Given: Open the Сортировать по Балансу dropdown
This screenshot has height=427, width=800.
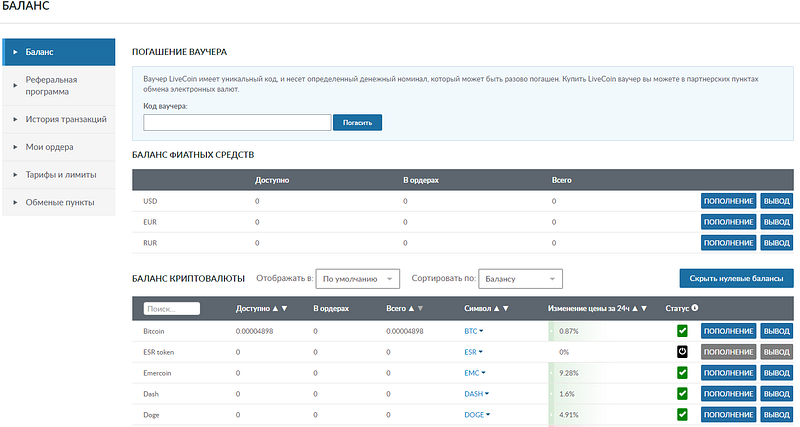Looking at the screenshot, I should click(x=520, y=279).
